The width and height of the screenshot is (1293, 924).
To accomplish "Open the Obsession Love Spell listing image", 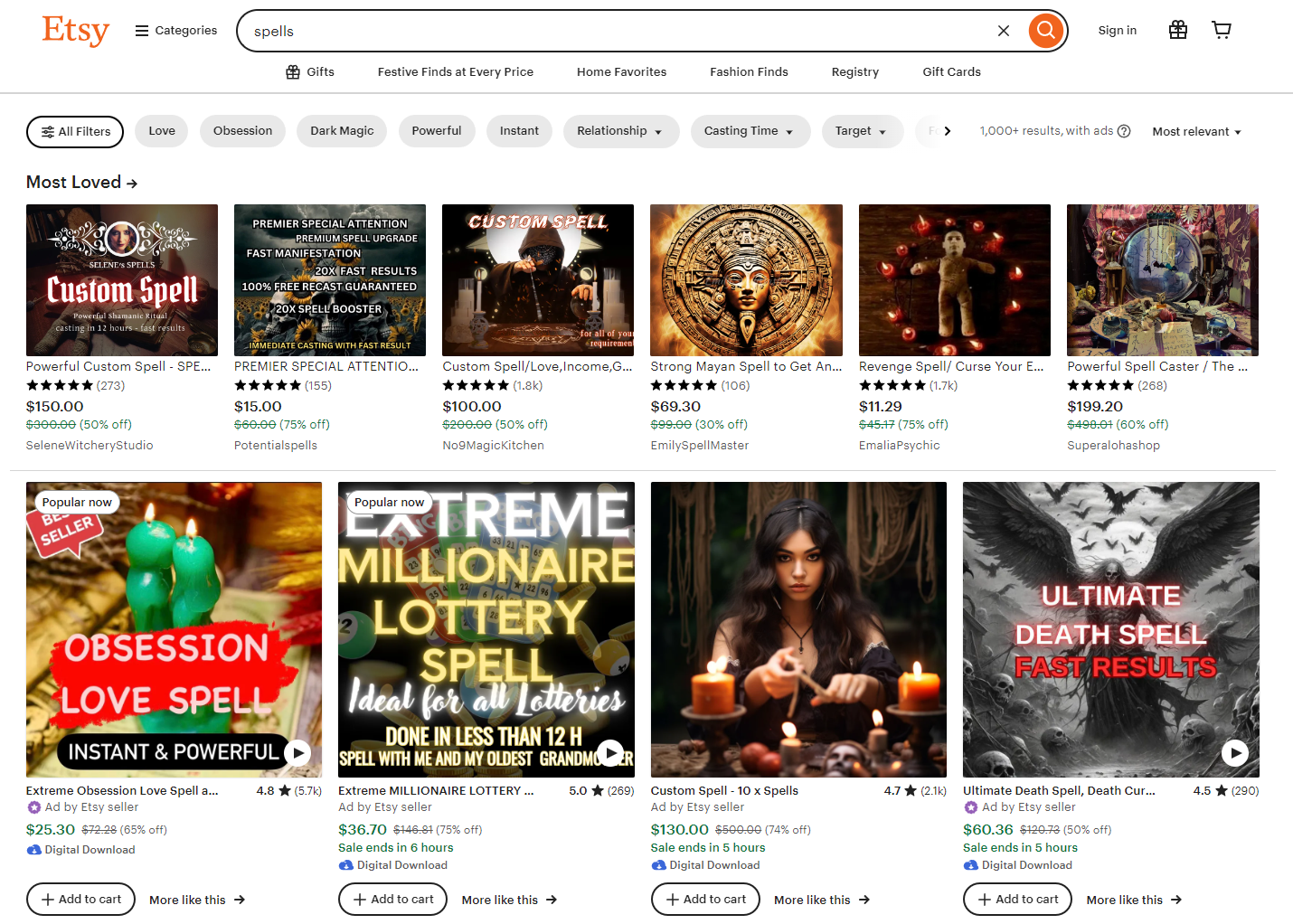I will point(174,629).
